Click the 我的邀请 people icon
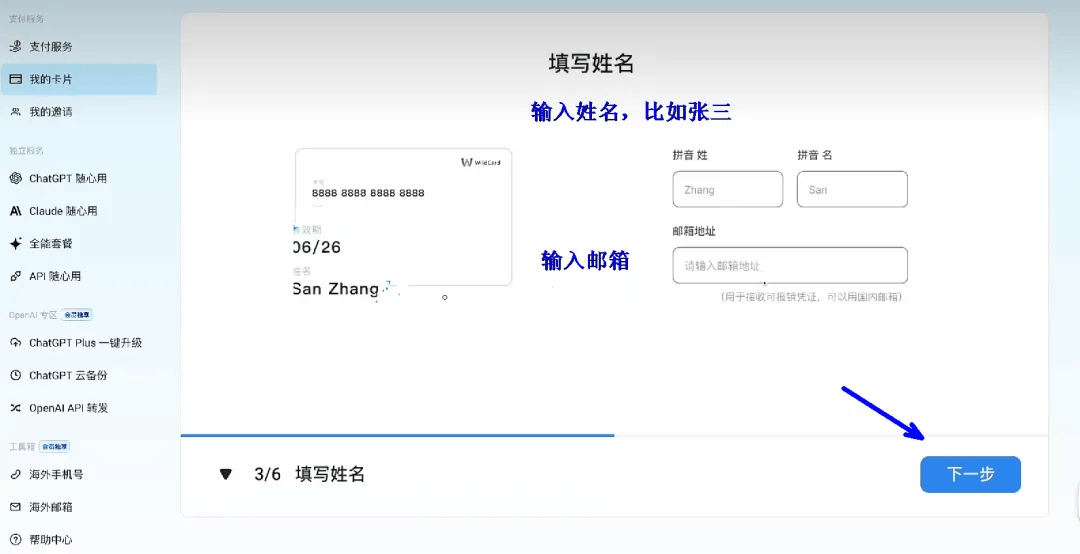 (x=16, y=112)
